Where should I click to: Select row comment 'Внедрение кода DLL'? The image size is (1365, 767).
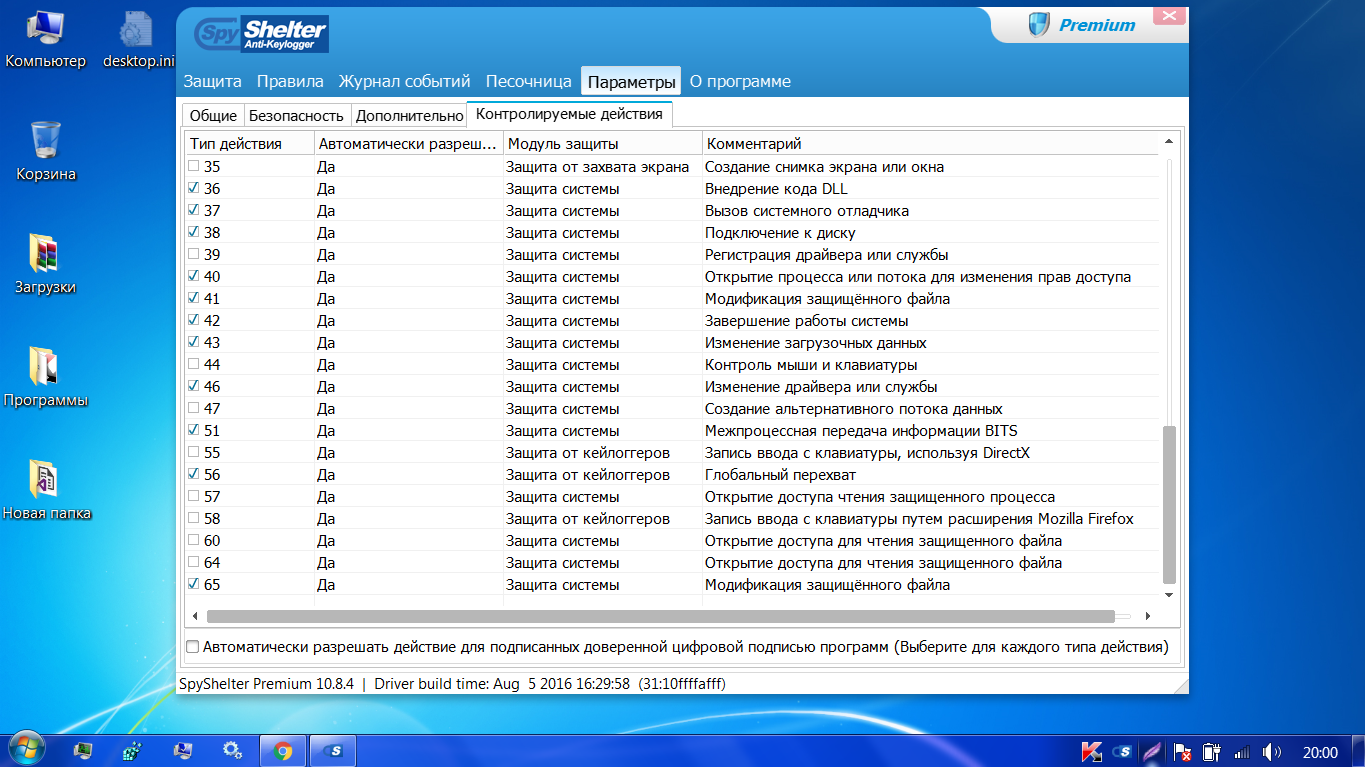(776, 188)
